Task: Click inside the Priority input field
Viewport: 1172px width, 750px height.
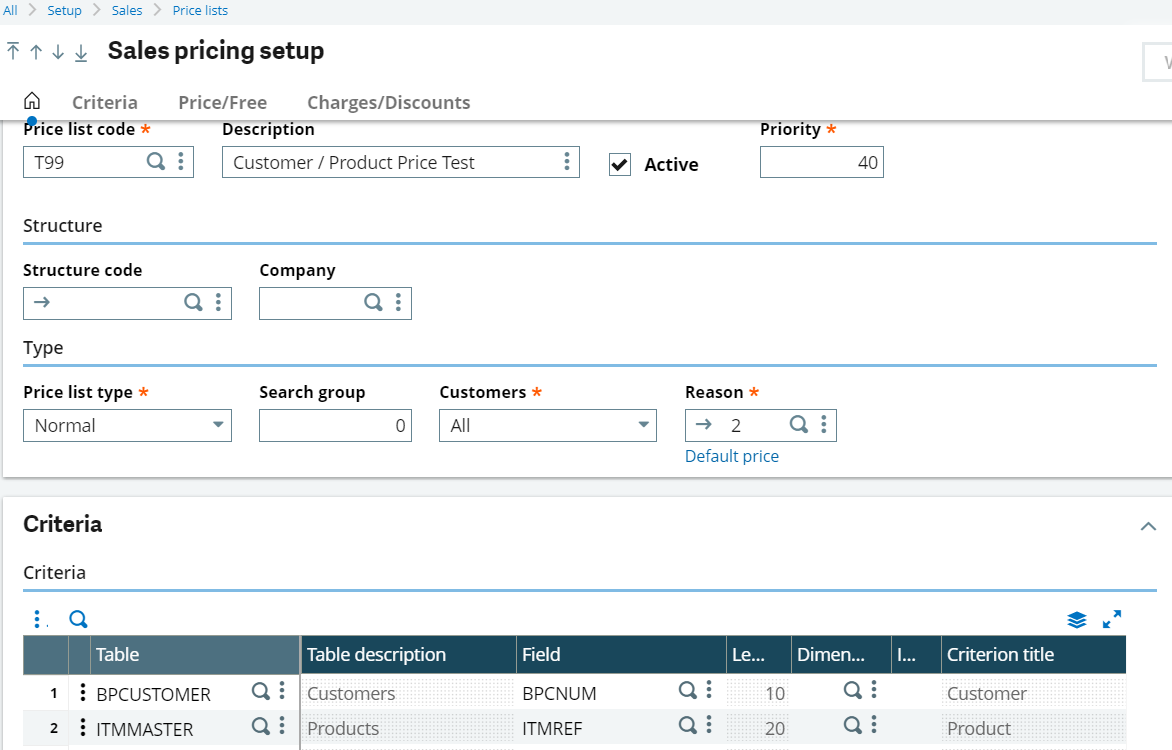Action: (x=820, y=161)
